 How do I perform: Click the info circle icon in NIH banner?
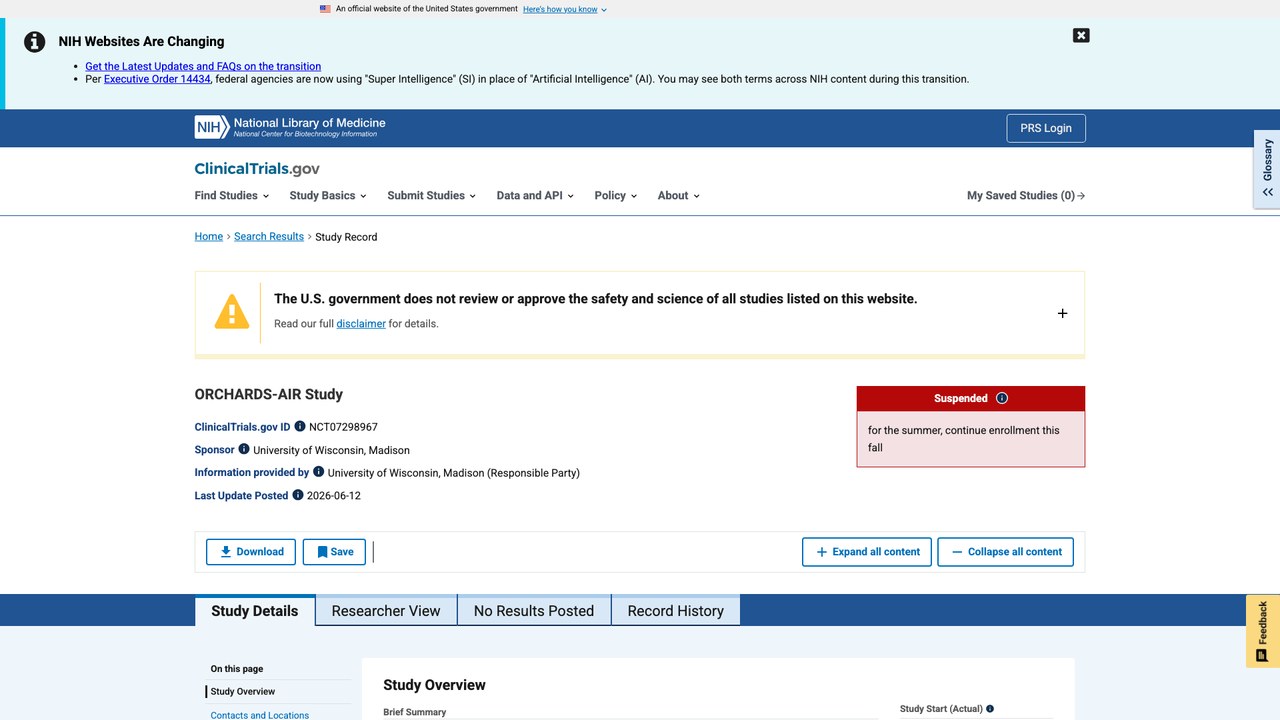click(x=35, y=42)
